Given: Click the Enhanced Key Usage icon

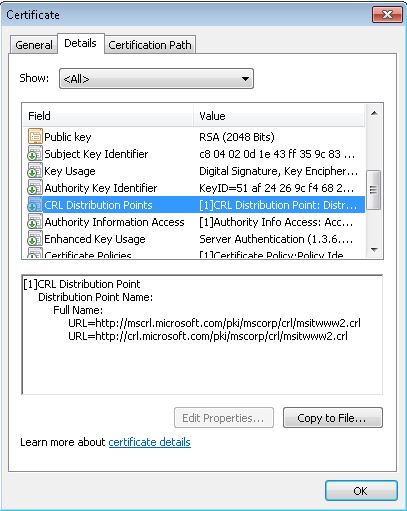Looking at the screenshot, I should pos(35,239).
